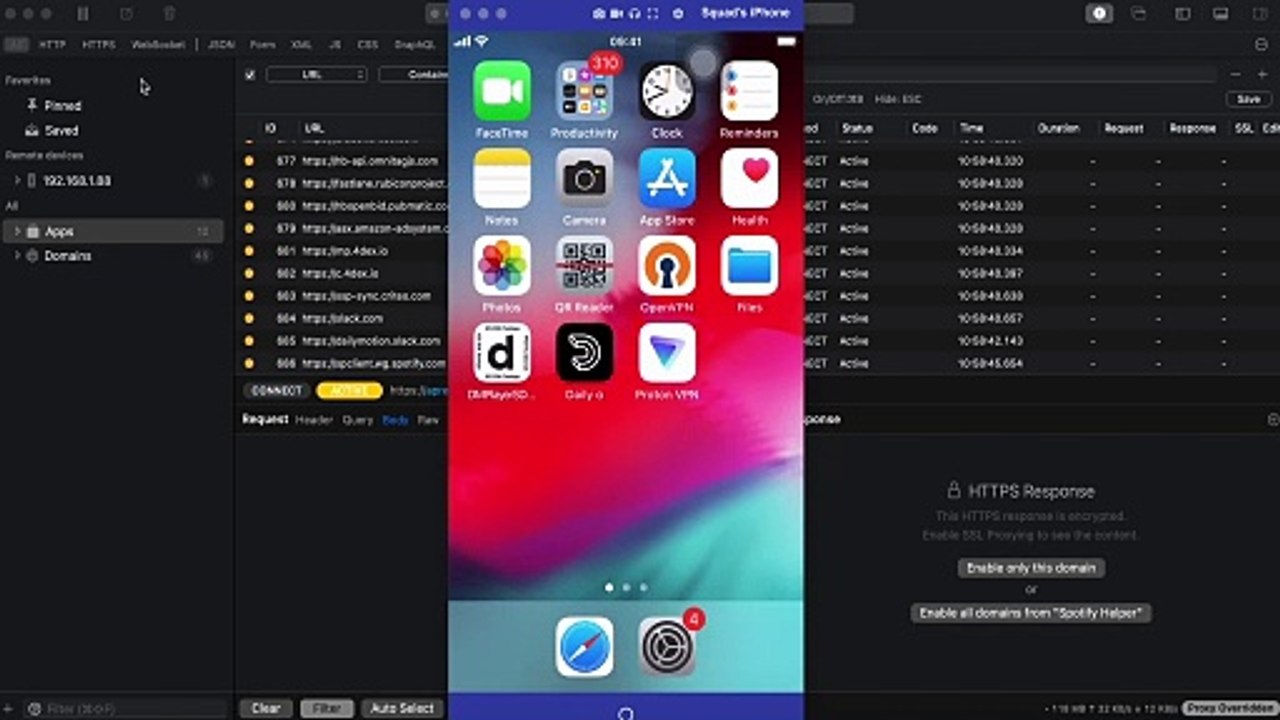Image resolution: width=1280 pixels, height=720 pixels.
Task: Expand the Apps tree item
Action: pos(17,231)
